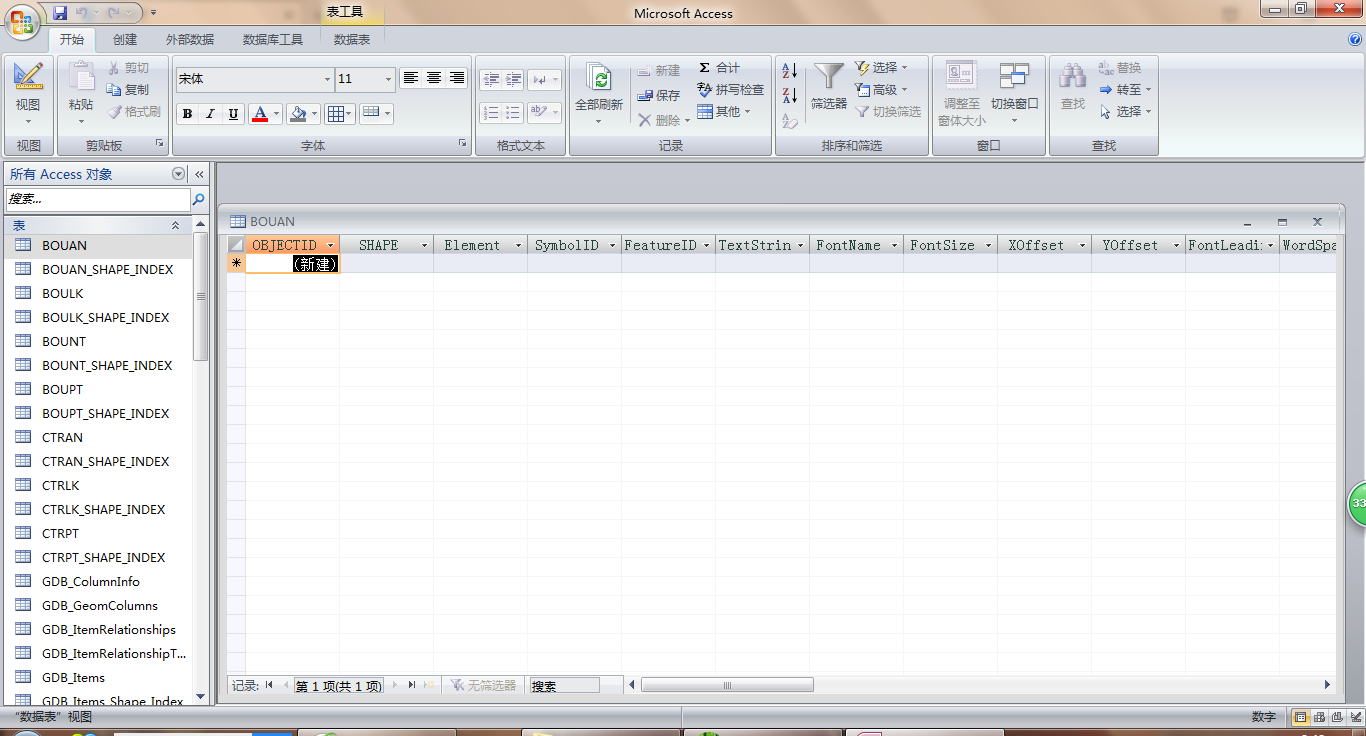Click the FontName column header
This screenshot has height=736, width=1366.
(856, 245)
